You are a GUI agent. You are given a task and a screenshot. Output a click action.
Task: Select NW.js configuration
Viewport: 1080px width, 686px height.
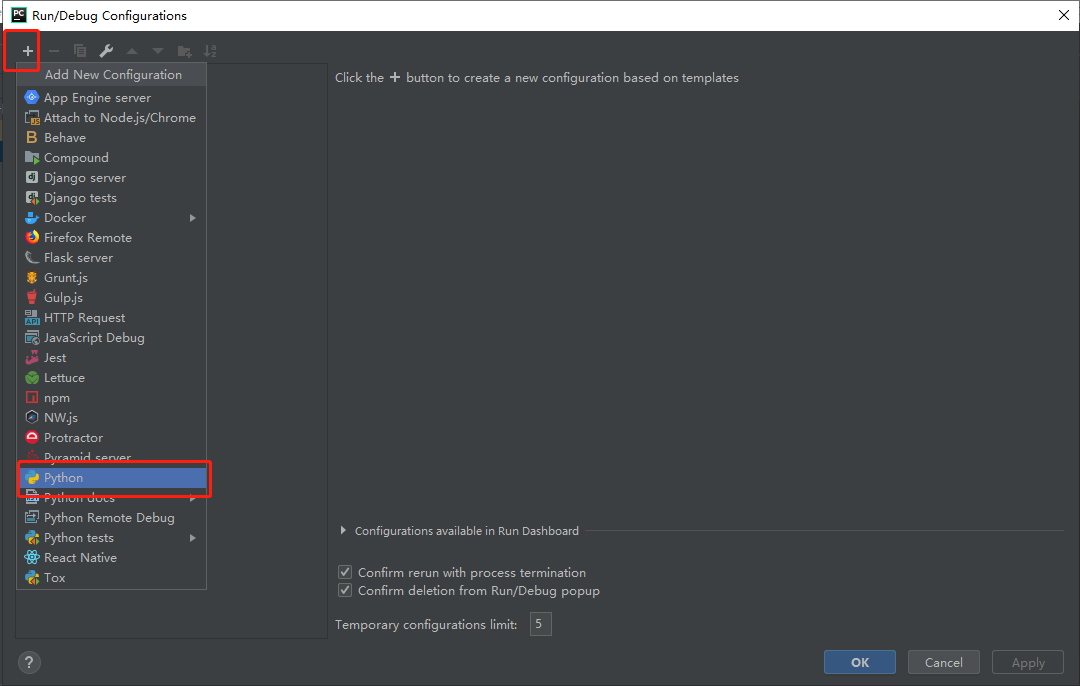point(112,417)
